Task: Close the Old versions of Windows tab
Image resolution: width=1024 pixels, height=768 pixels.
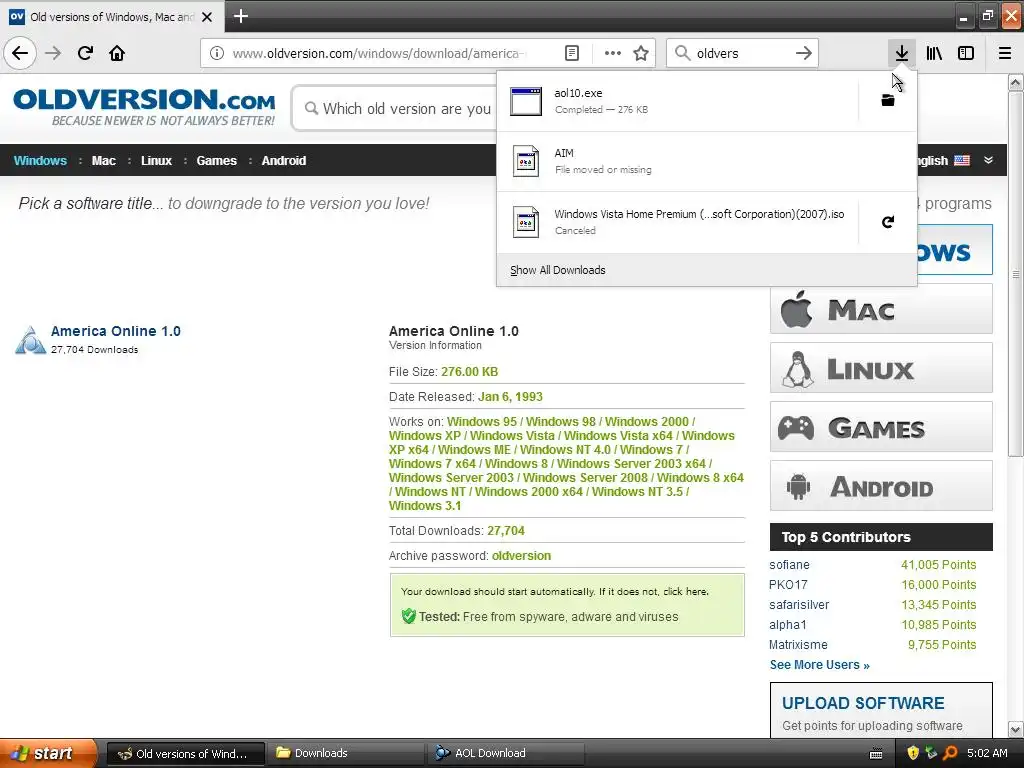Action: coord(207,17)
